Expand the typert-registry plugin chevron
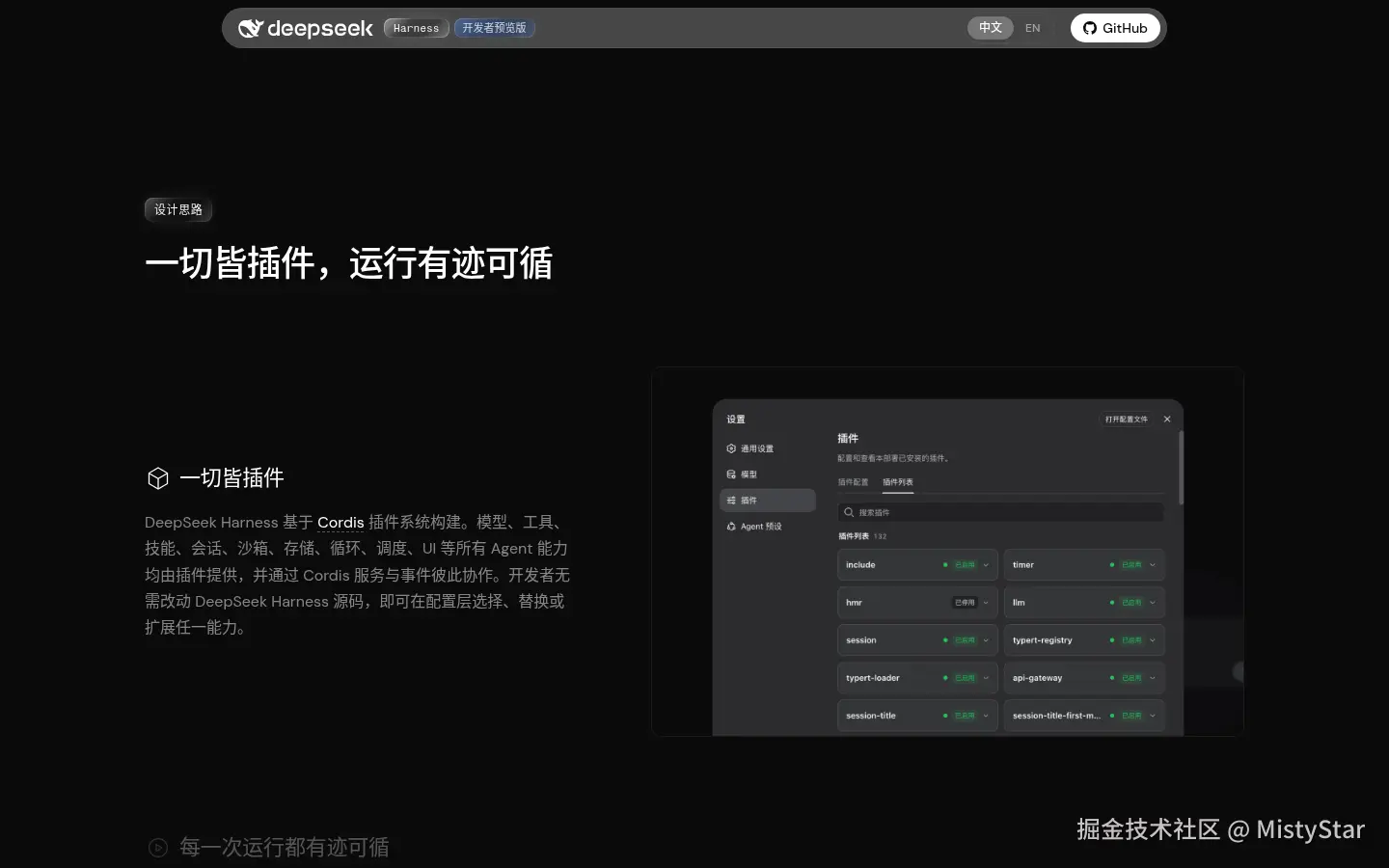The height and width of the screenshot is (868, 1389). 1153,640
